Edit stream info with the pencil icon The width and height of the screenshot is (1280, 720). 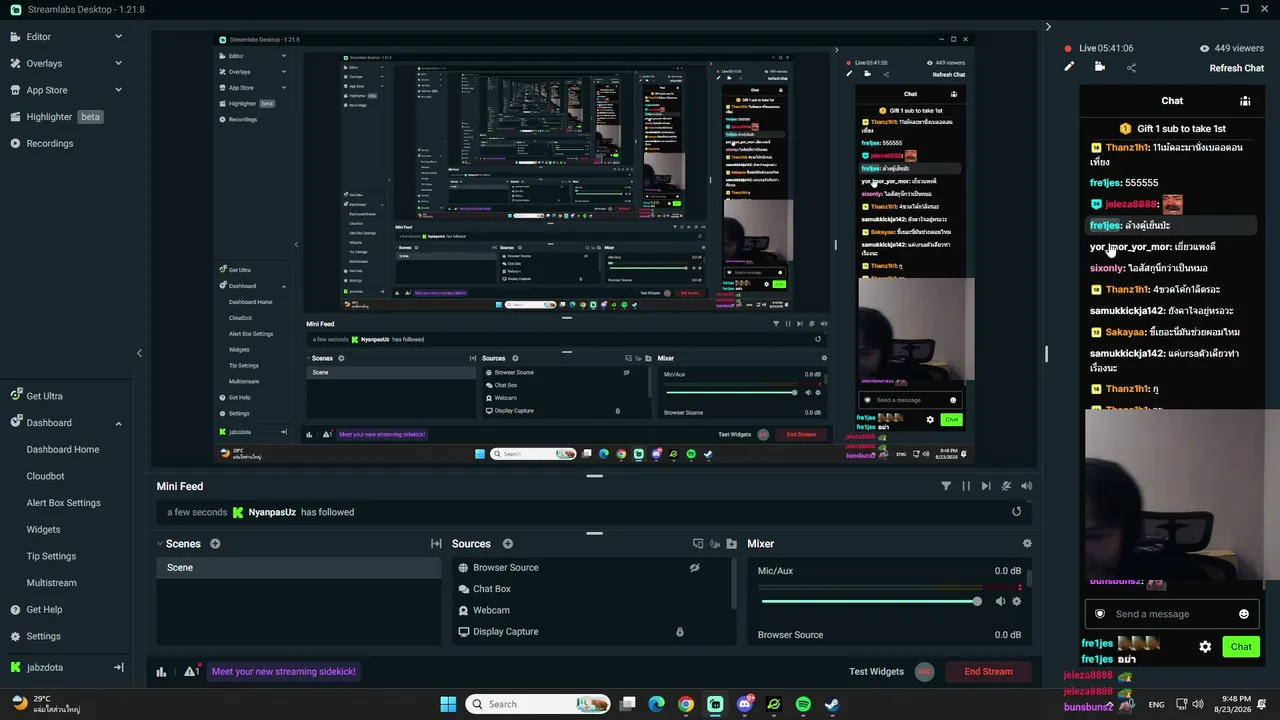click(1069, 67)
